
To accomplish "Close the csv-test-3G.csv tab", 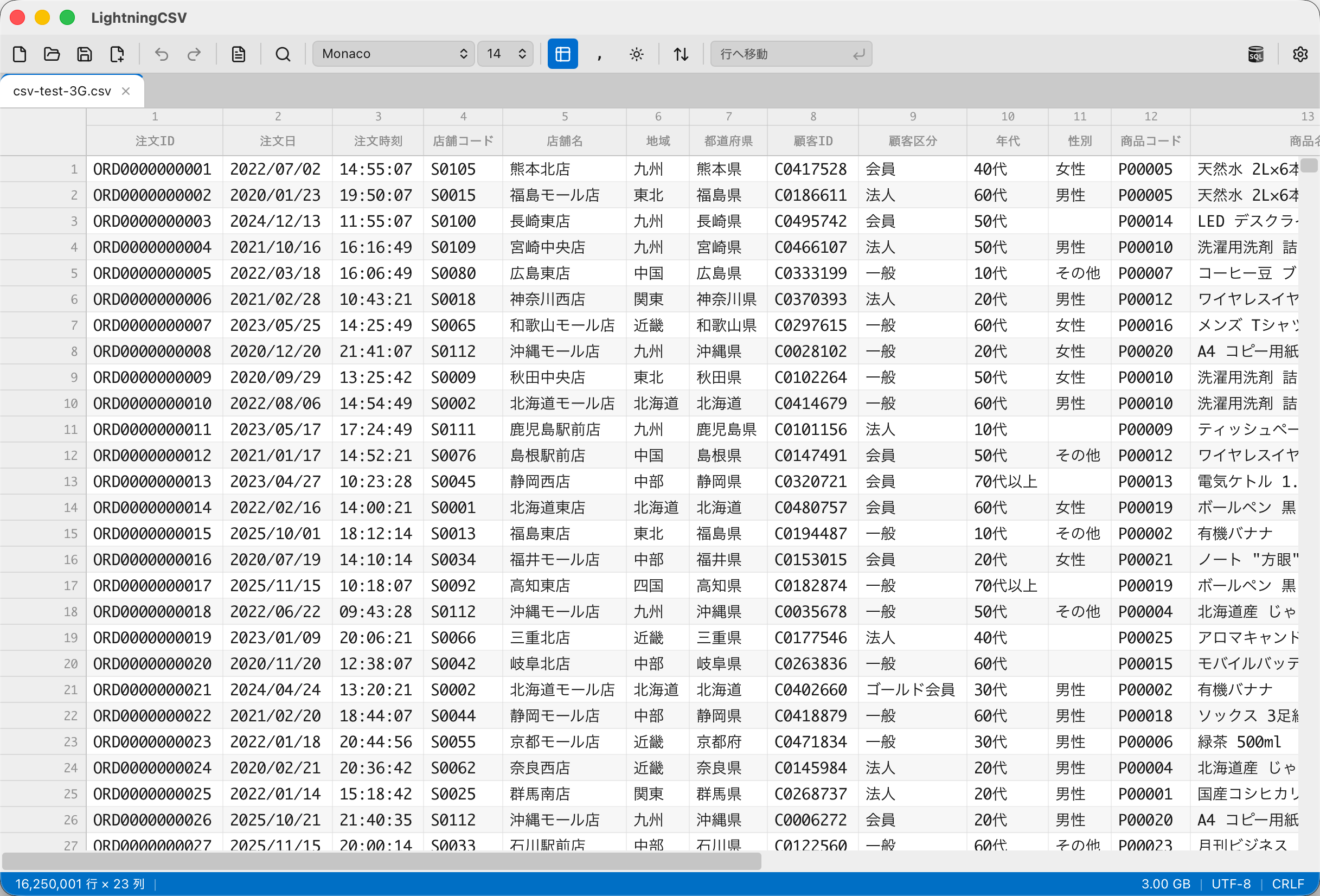I will 126,91.
